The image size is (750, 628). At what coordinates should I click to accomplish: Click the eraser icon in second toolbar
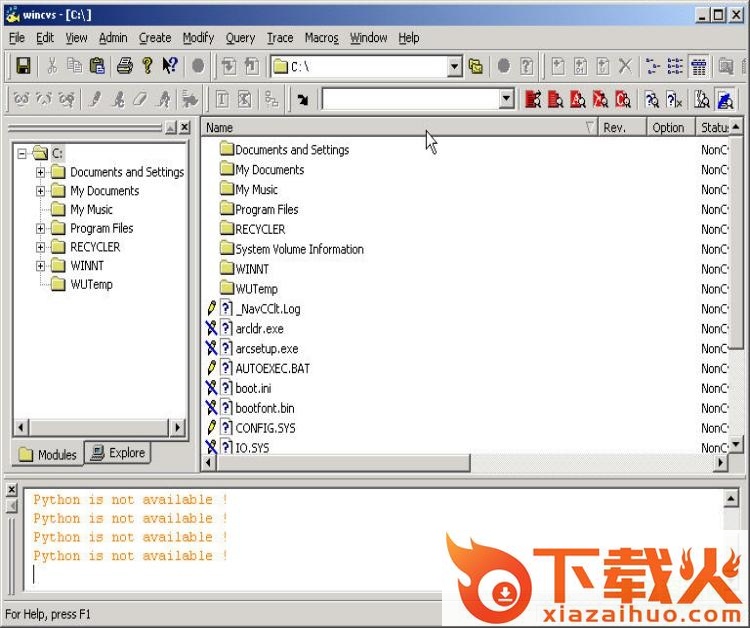click(140, 99)
